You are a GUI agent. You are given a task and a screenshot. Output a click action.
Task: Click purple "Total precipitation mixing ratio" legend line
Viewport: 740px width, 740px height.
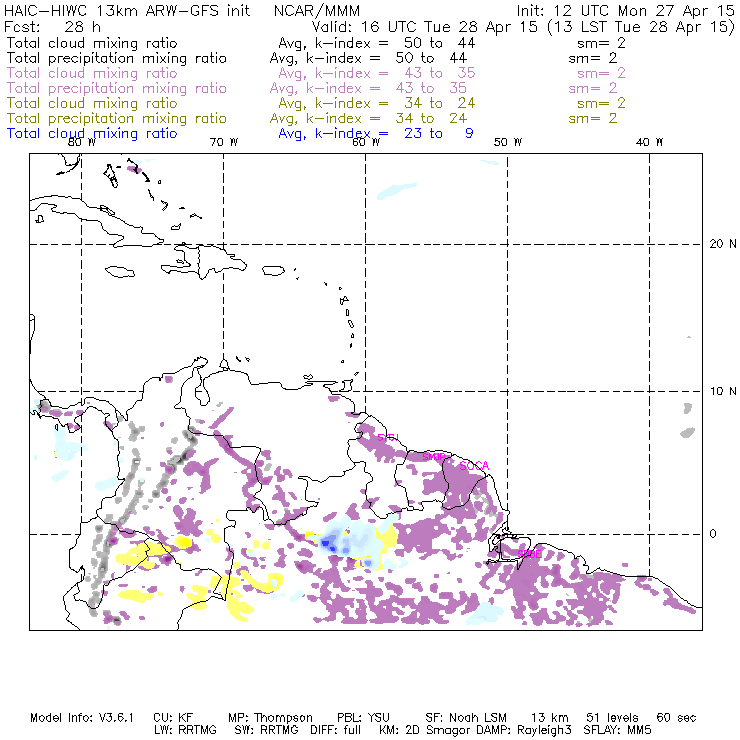[x=117, y=89]
